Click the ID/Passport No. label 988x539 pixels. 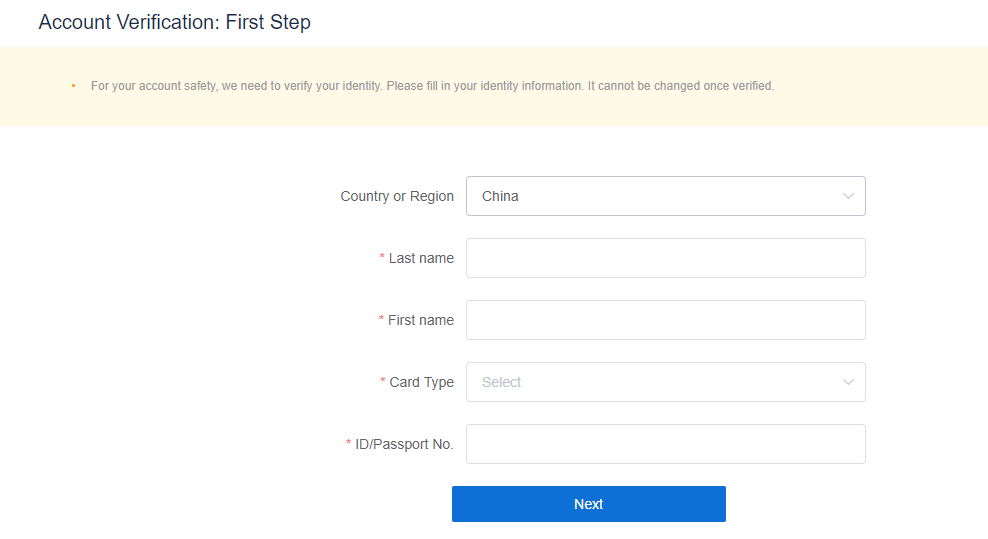(x=404, y=444)
